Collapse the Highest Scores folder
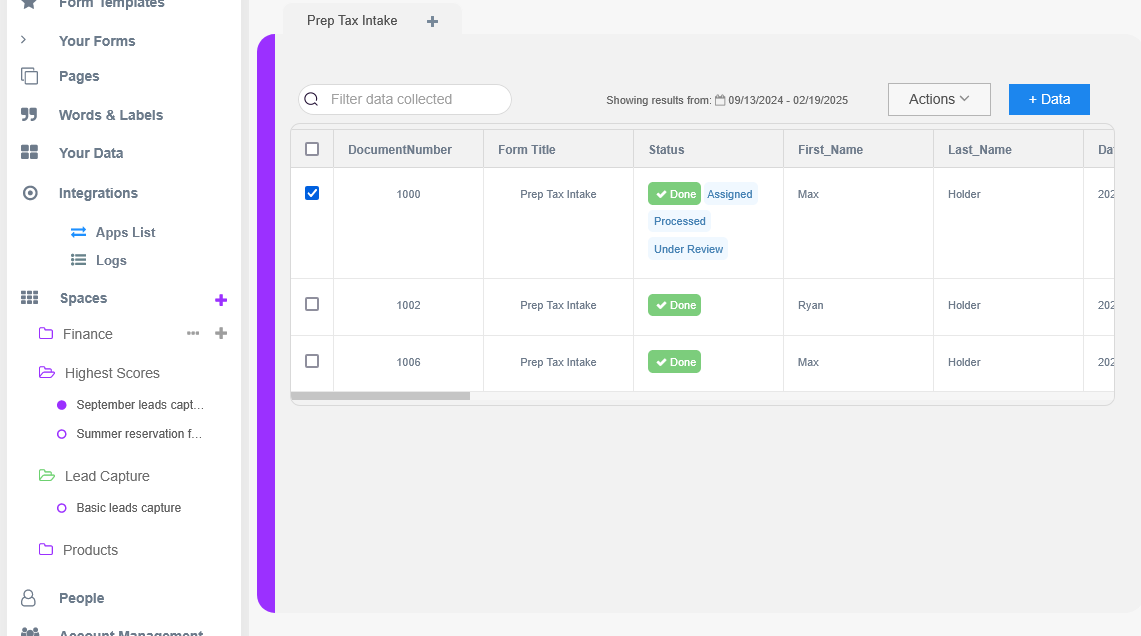Screen dimensions: 1141x636 click(x=47, y=373)
